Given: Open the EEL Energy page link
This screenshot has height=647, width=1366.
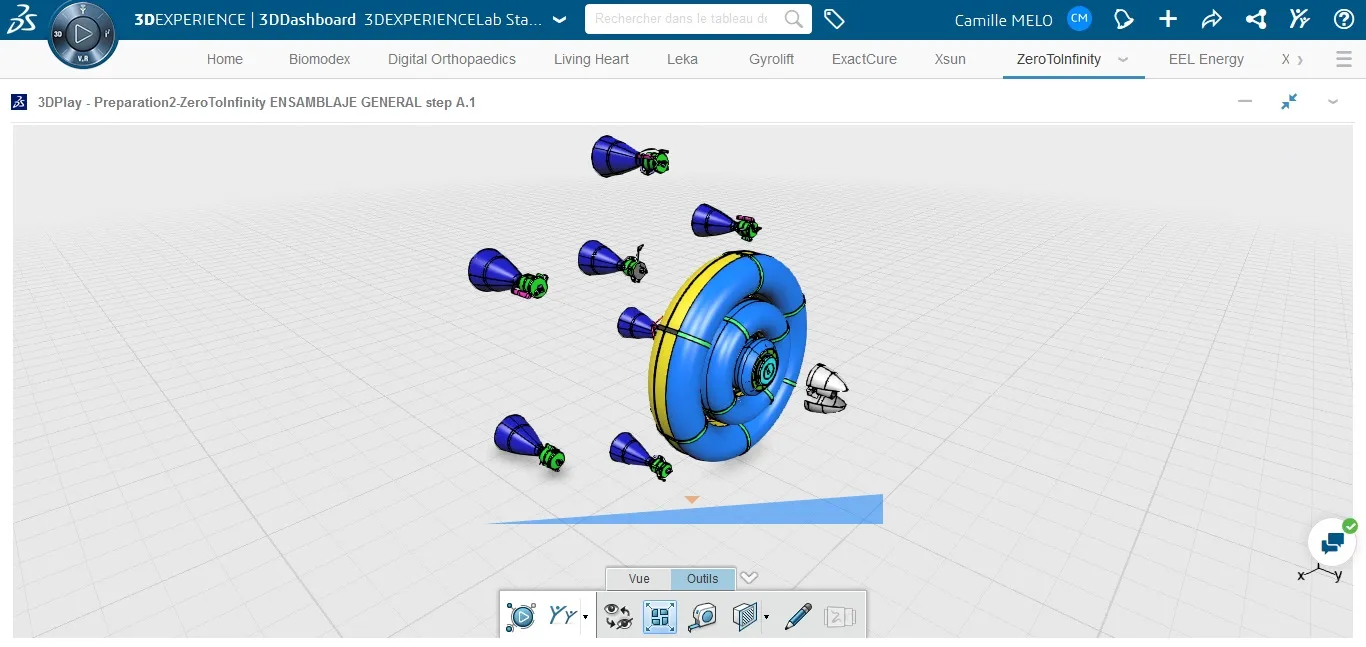Looking at the screenshot, I should click(x=1206, y=59).
